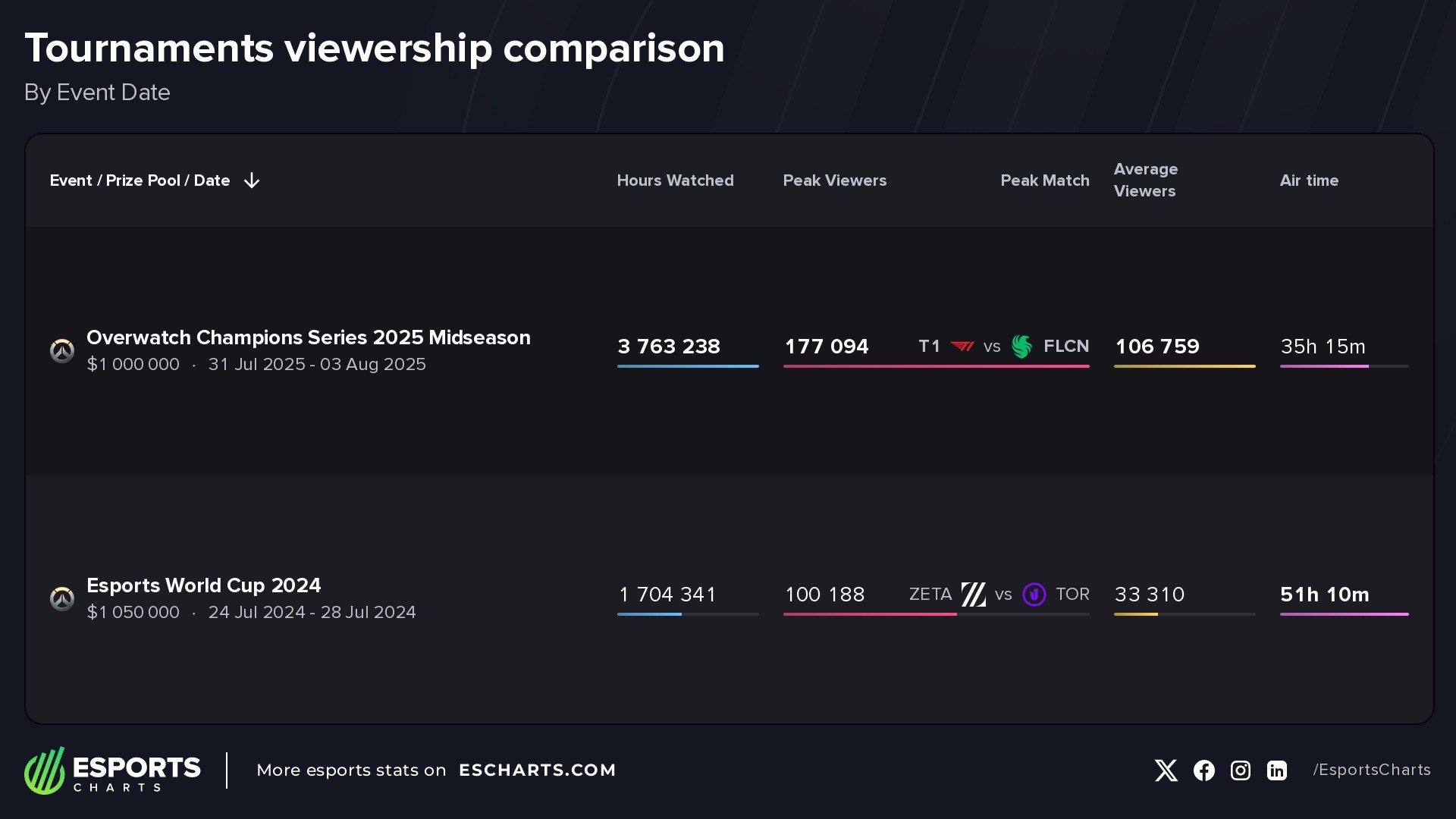Sort by the Peak Viewers column header
This screenshot has width=1456, height=819.
pyautogui.click(x=834, y=180)
